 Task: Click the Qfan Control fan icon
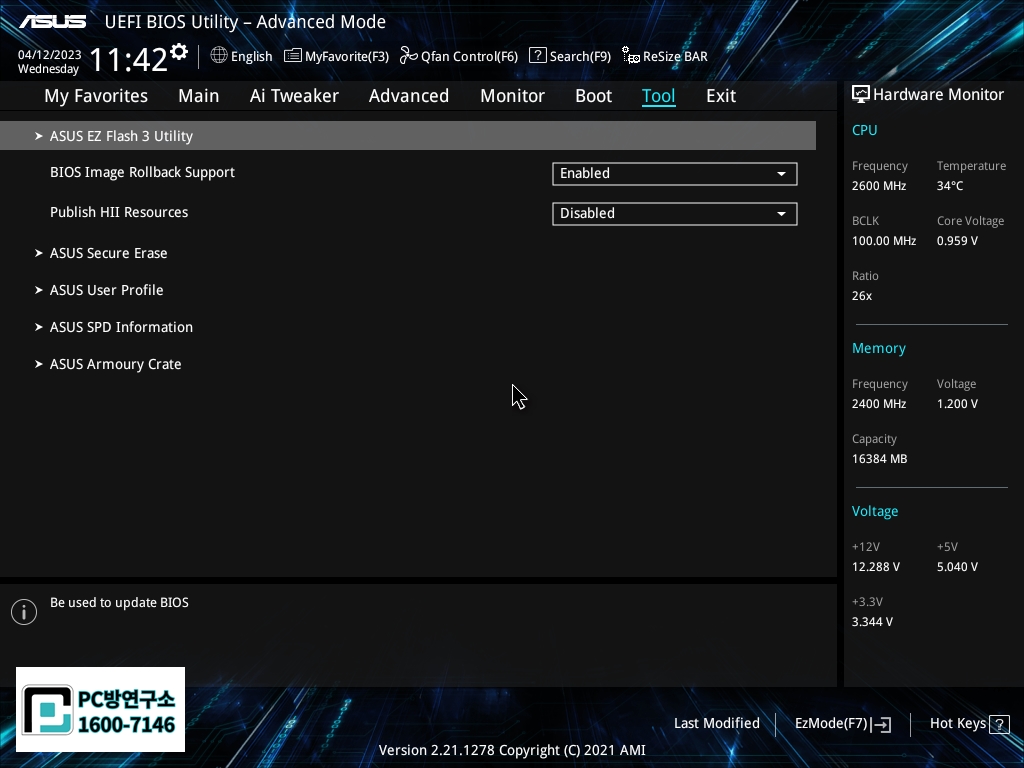409,56
